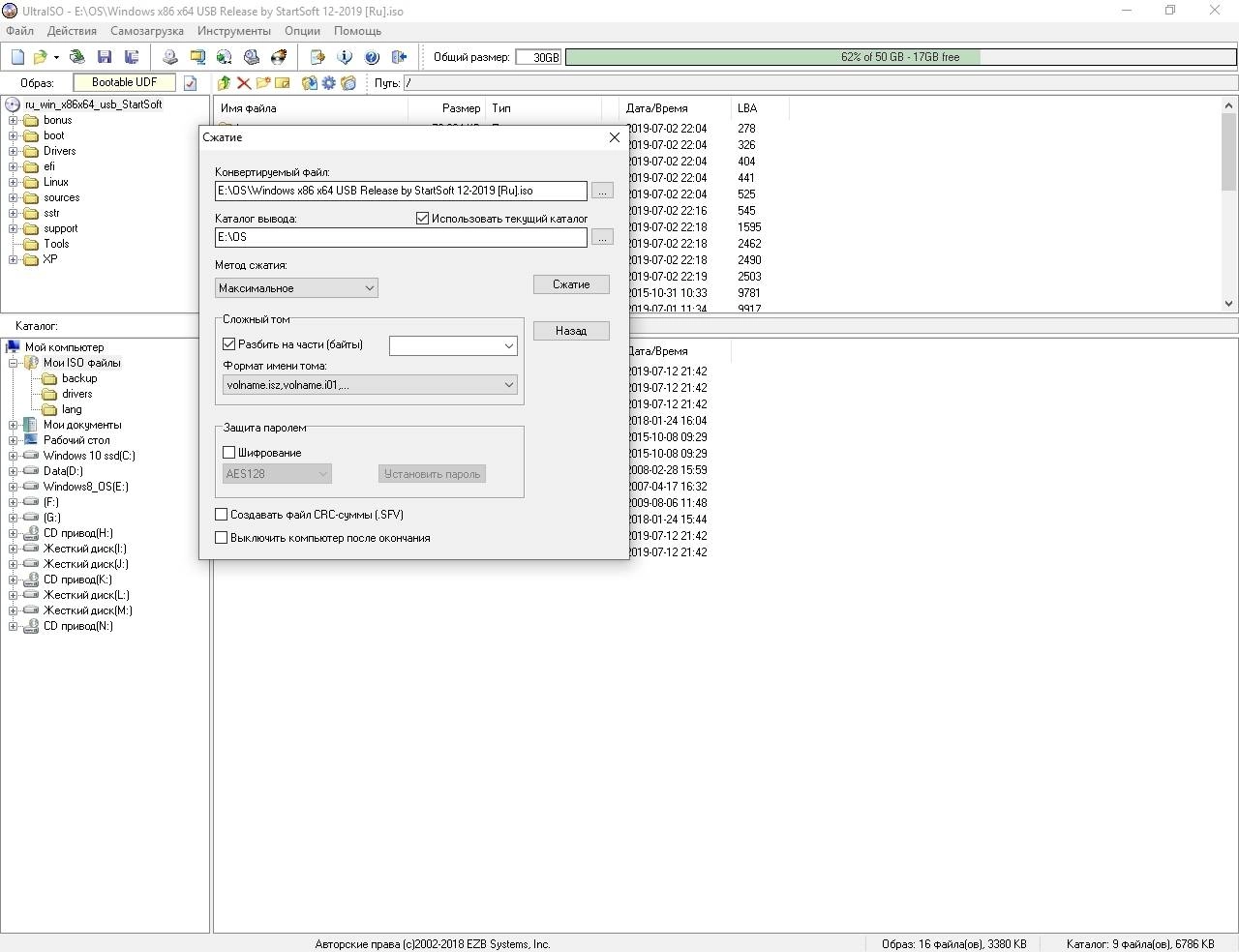The image size is (1239, 952).
Task: Browse for Каталог вывода via ... button
Action: 602,237
